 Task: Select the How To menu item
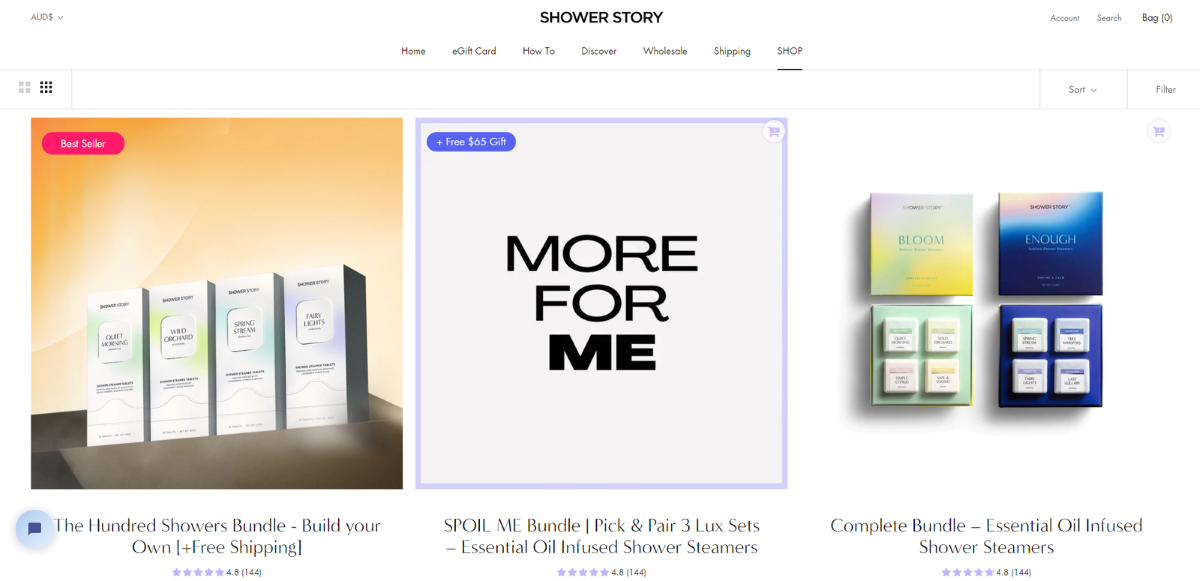click(538, 51)
